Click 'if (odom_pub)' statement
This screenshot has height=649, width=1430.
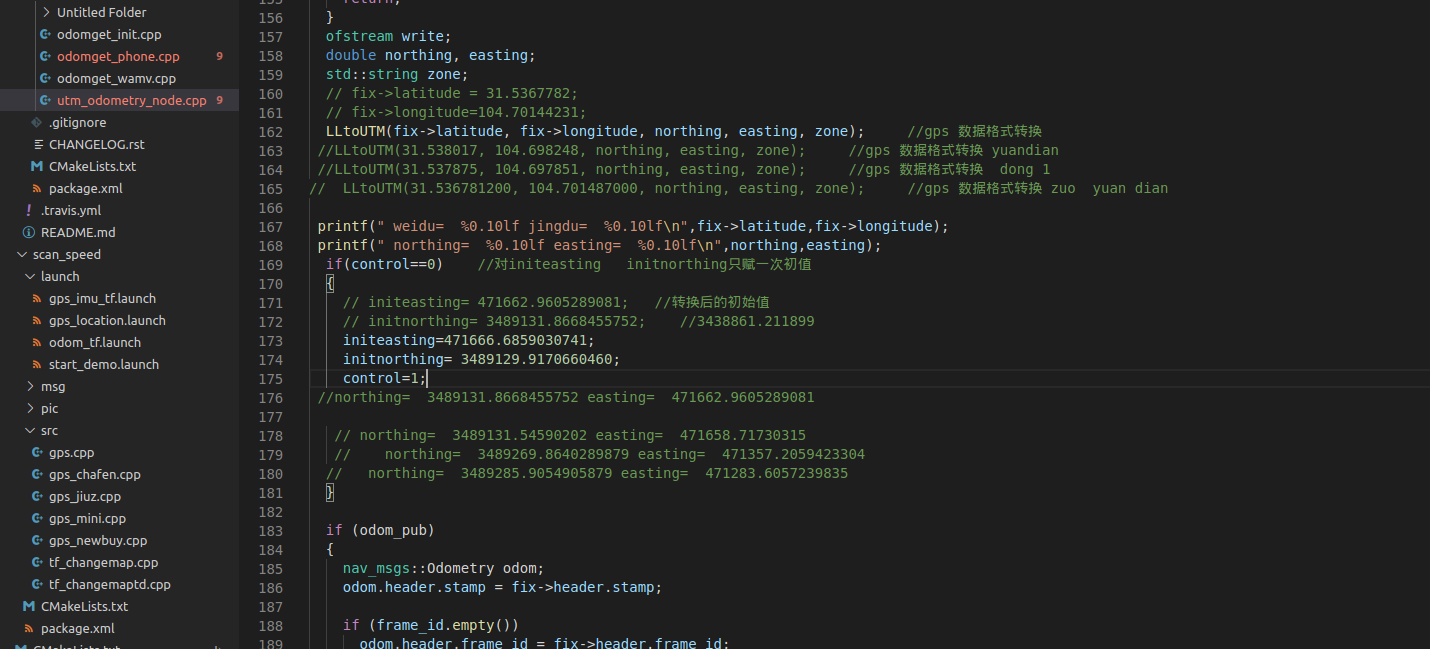[380, 530]
